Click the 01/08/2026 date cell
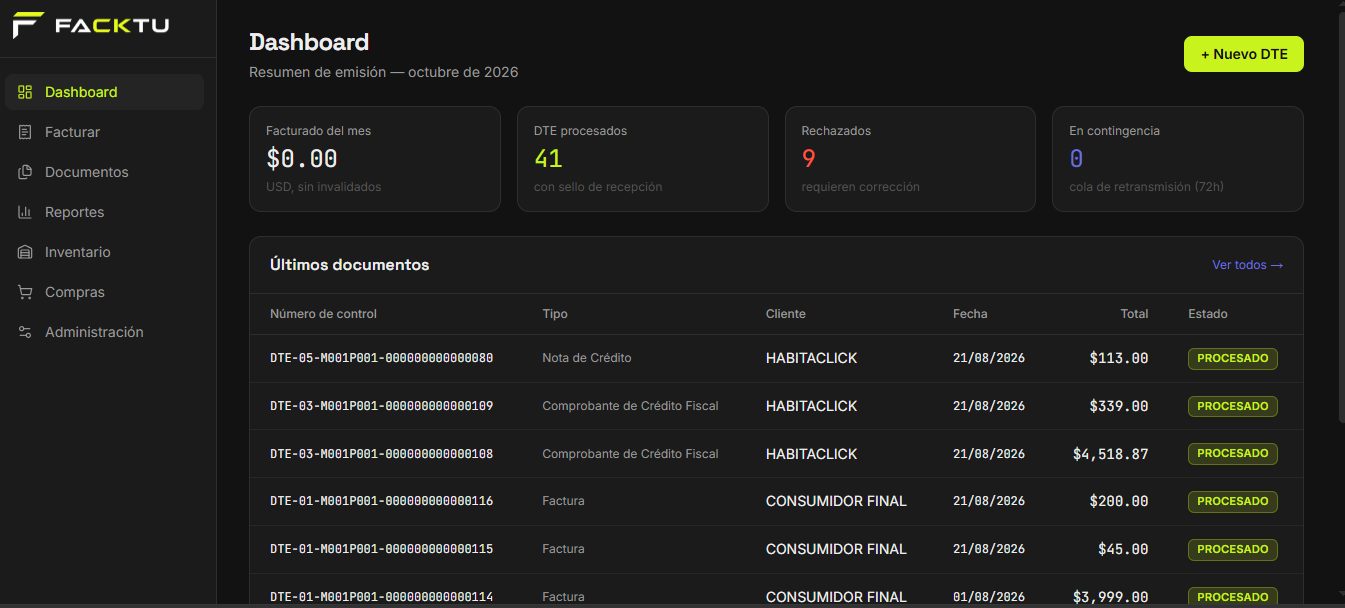This screenshot has width=1345, height=608. pos(989,597)
